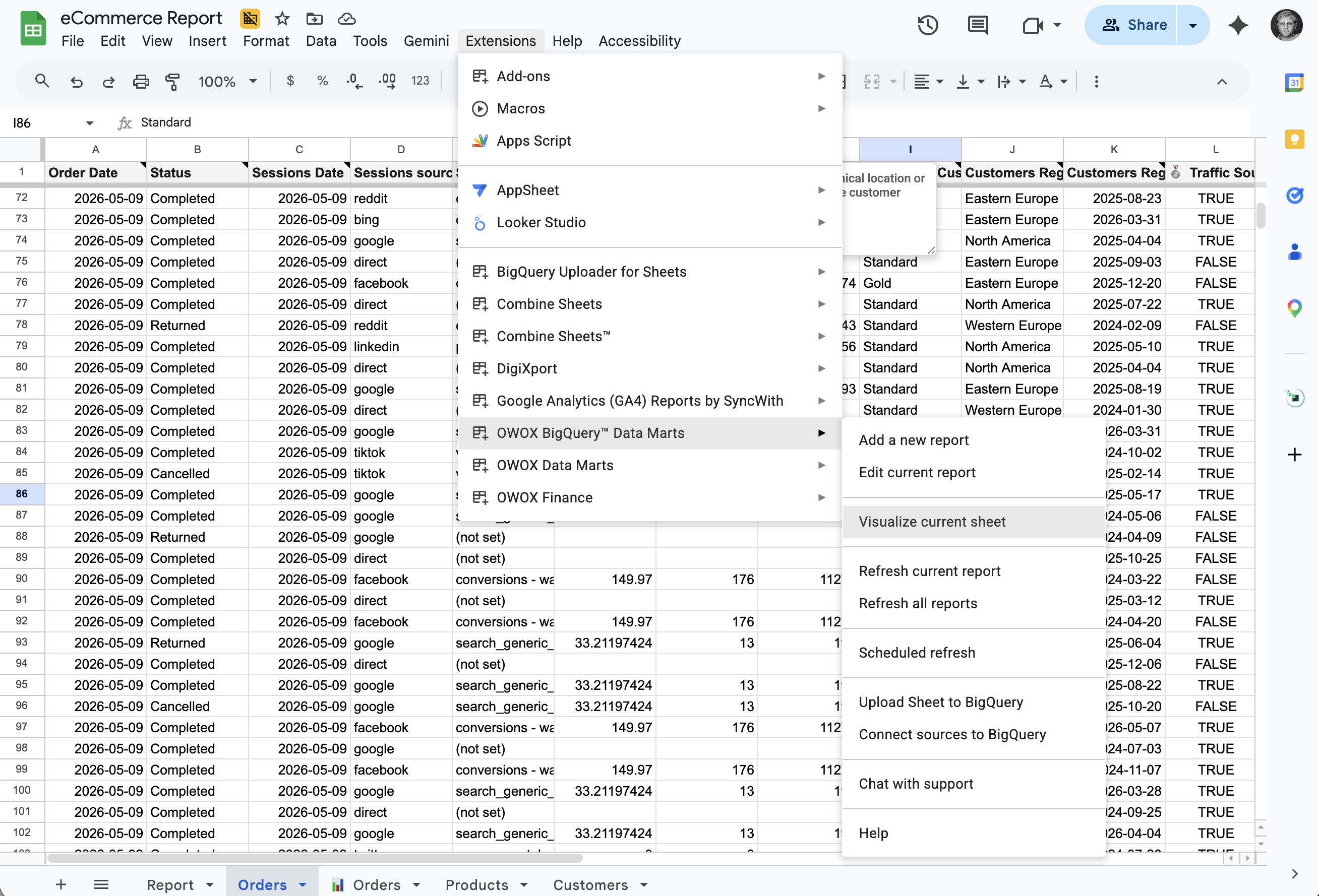The height and width of the screenshot is (896, 1319).
Task: Click the plus to get add-ons
Action: (x=1294, y=455)
